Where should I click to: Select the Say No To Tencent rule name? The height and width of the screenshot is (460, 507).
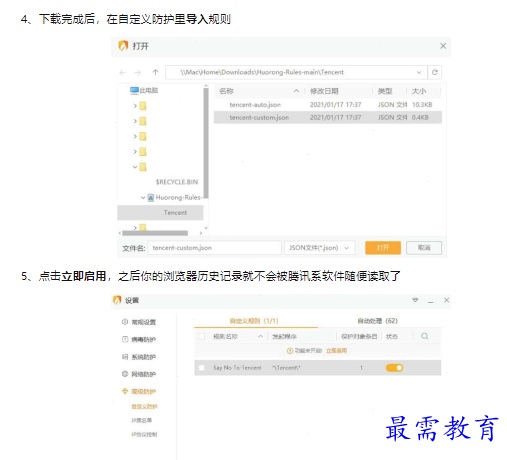pyautogui.click(x=237, y=368)
